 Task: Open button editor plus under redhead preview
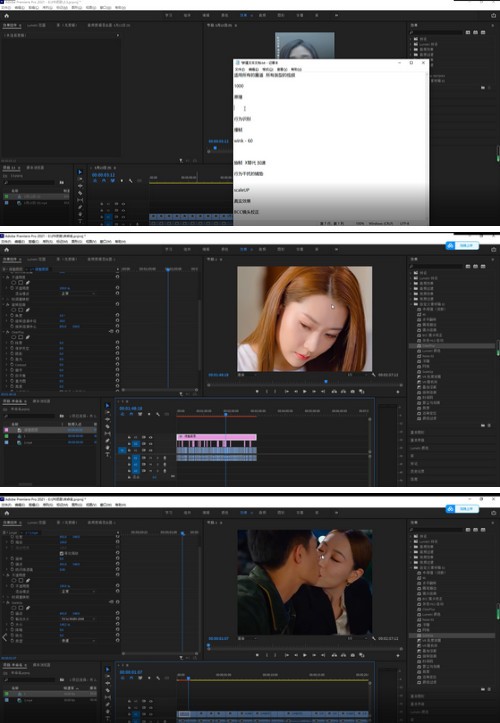click(398, 391)
